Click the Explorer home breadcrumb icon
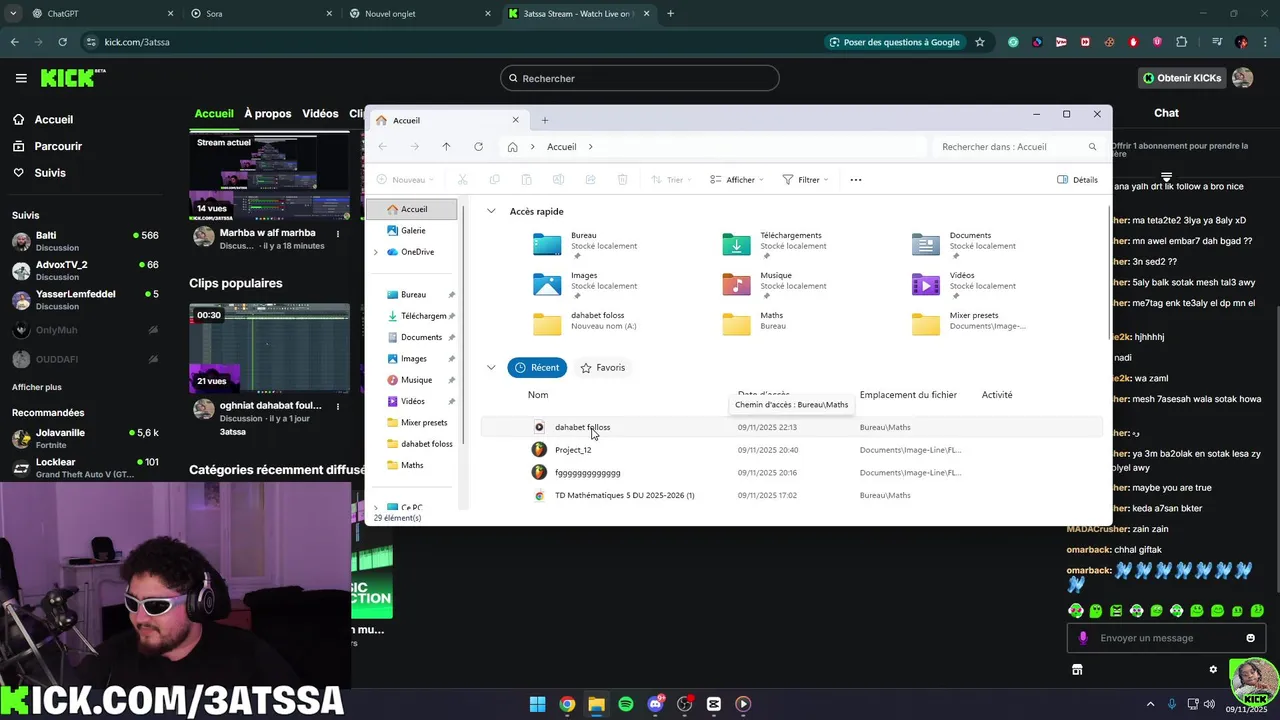This screenshot has height=720, width=1280. 512,147
